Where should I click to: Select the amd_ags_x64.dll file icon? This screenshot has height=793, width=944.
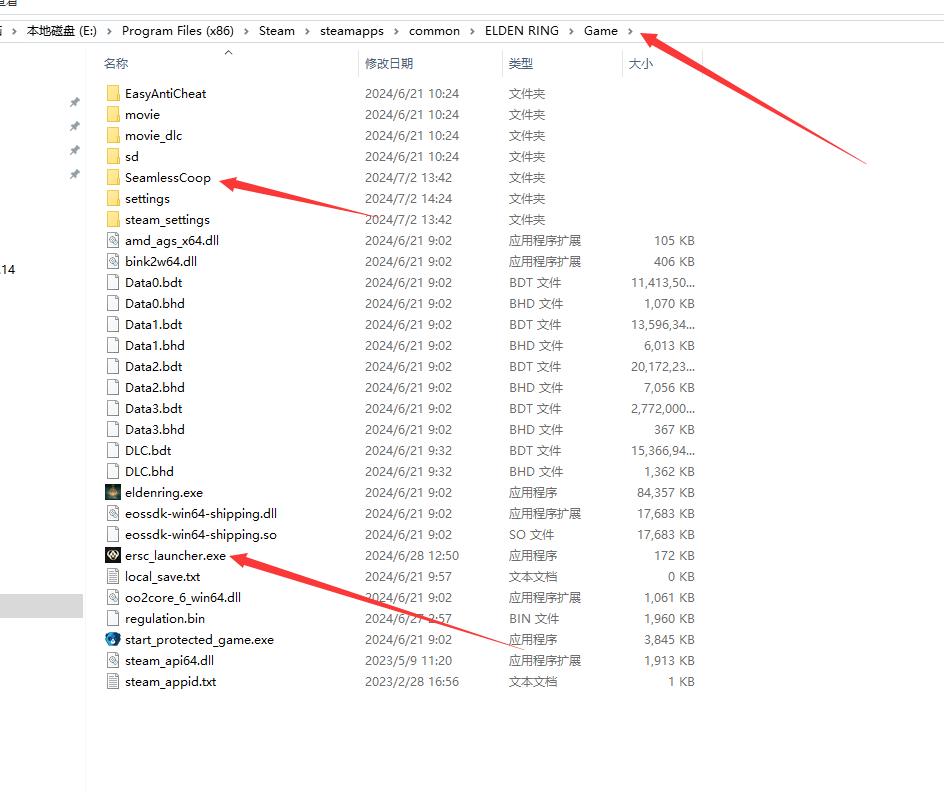point(113,241)
